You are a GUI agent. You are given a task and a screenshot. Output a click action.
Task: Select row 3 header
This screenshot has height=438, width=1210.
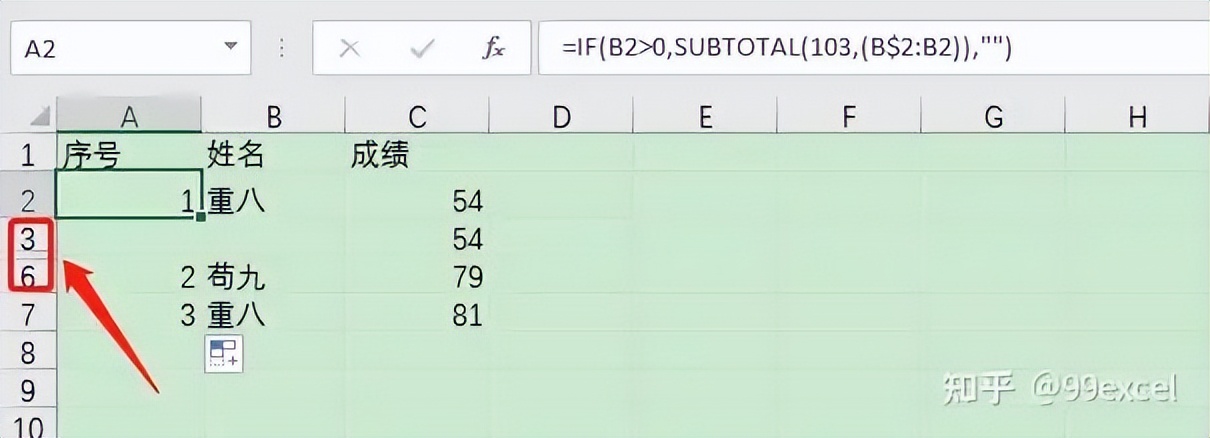[x=28, y=238]
